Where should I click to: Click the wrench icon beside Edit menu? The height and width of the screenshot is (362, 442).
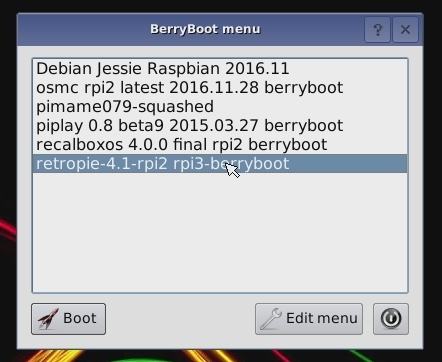pyautogui.click(x=271, y=319)
